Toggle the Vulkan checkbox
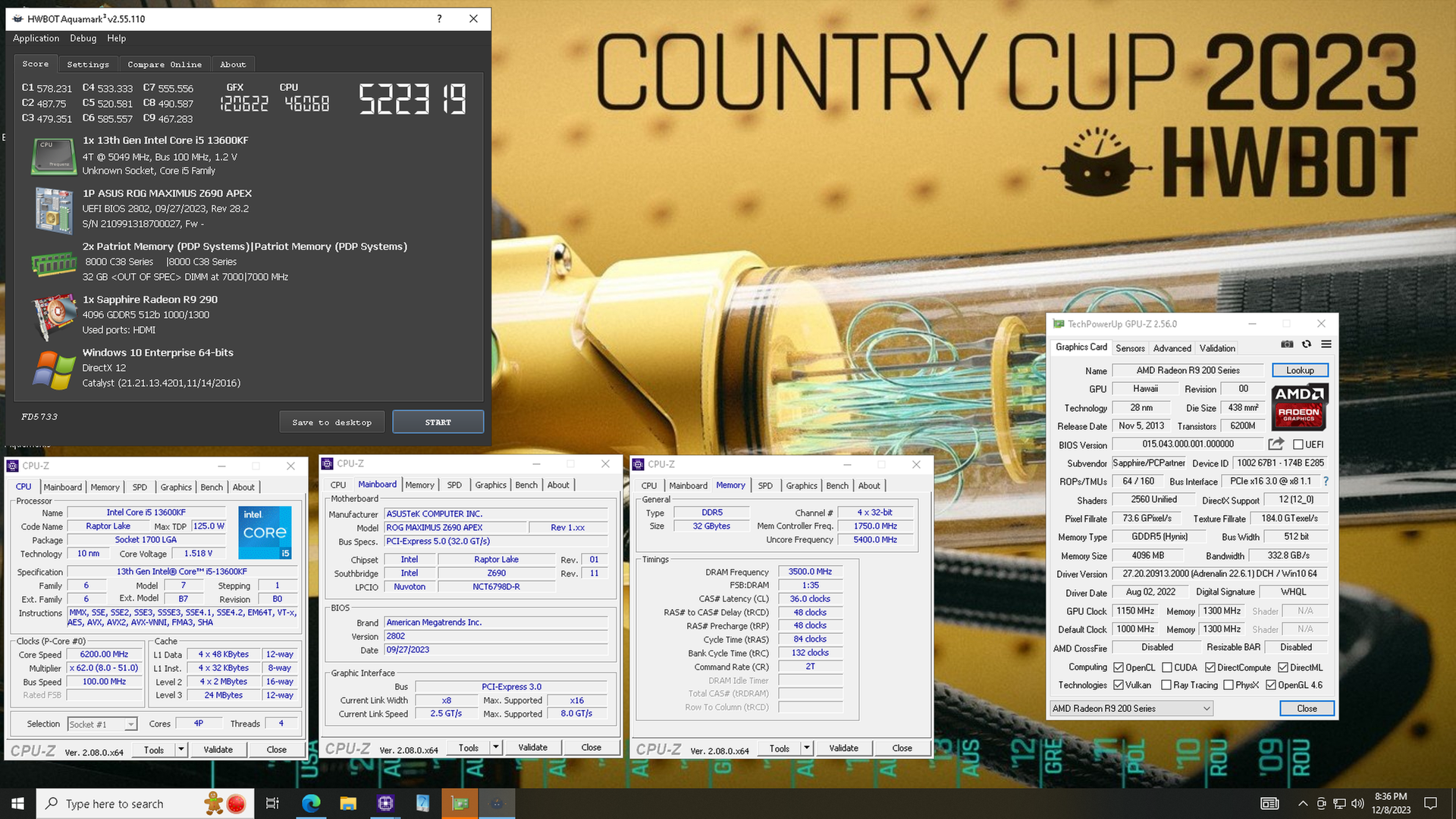Image resolution: width=1456 pixels, height=819 pixels. [x=1119, y=685]
